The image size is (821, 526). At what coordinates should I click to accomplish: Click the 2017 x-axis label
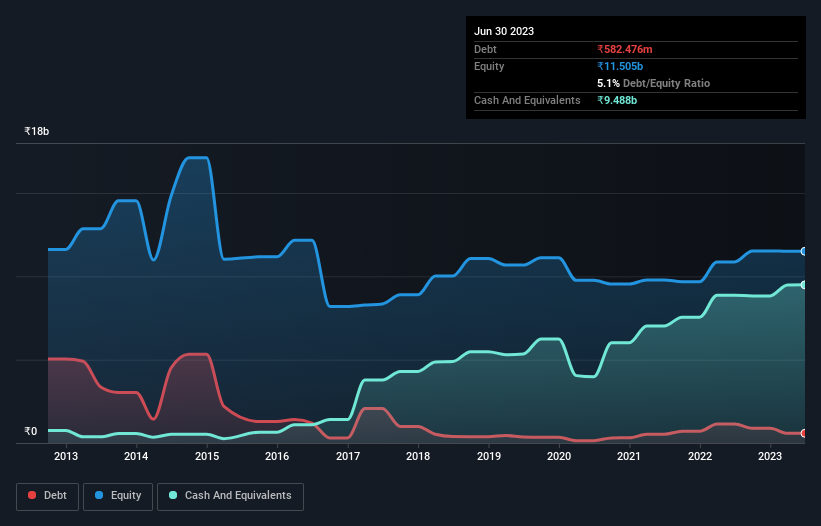348,456
